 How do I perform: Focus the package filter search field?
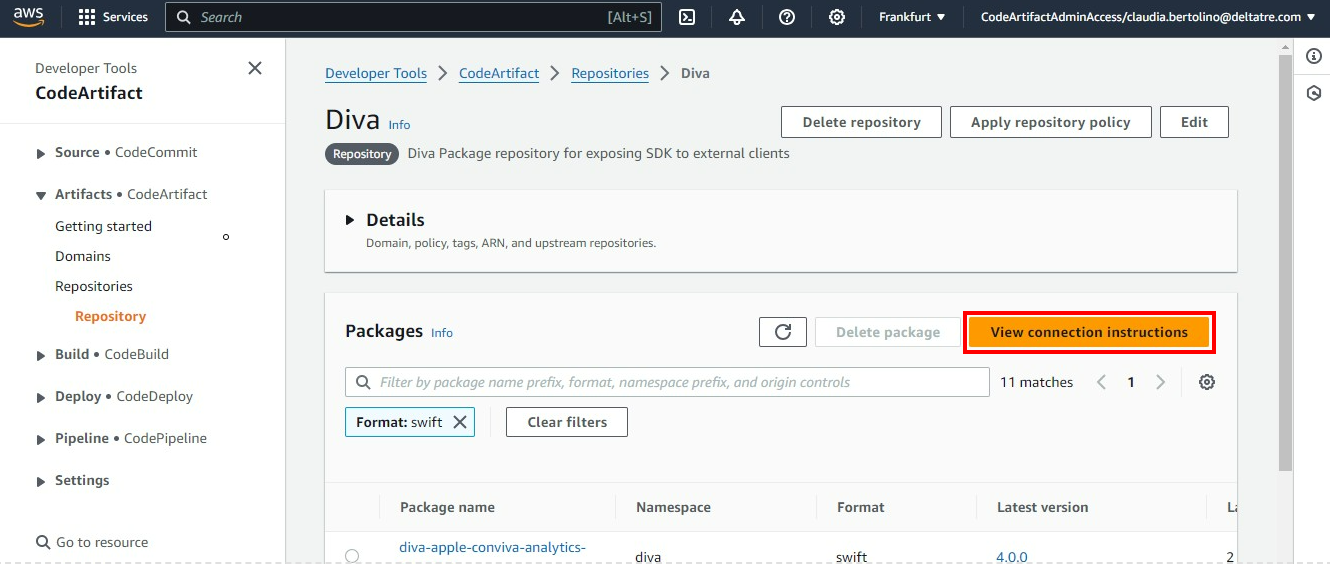click(667, 382)
